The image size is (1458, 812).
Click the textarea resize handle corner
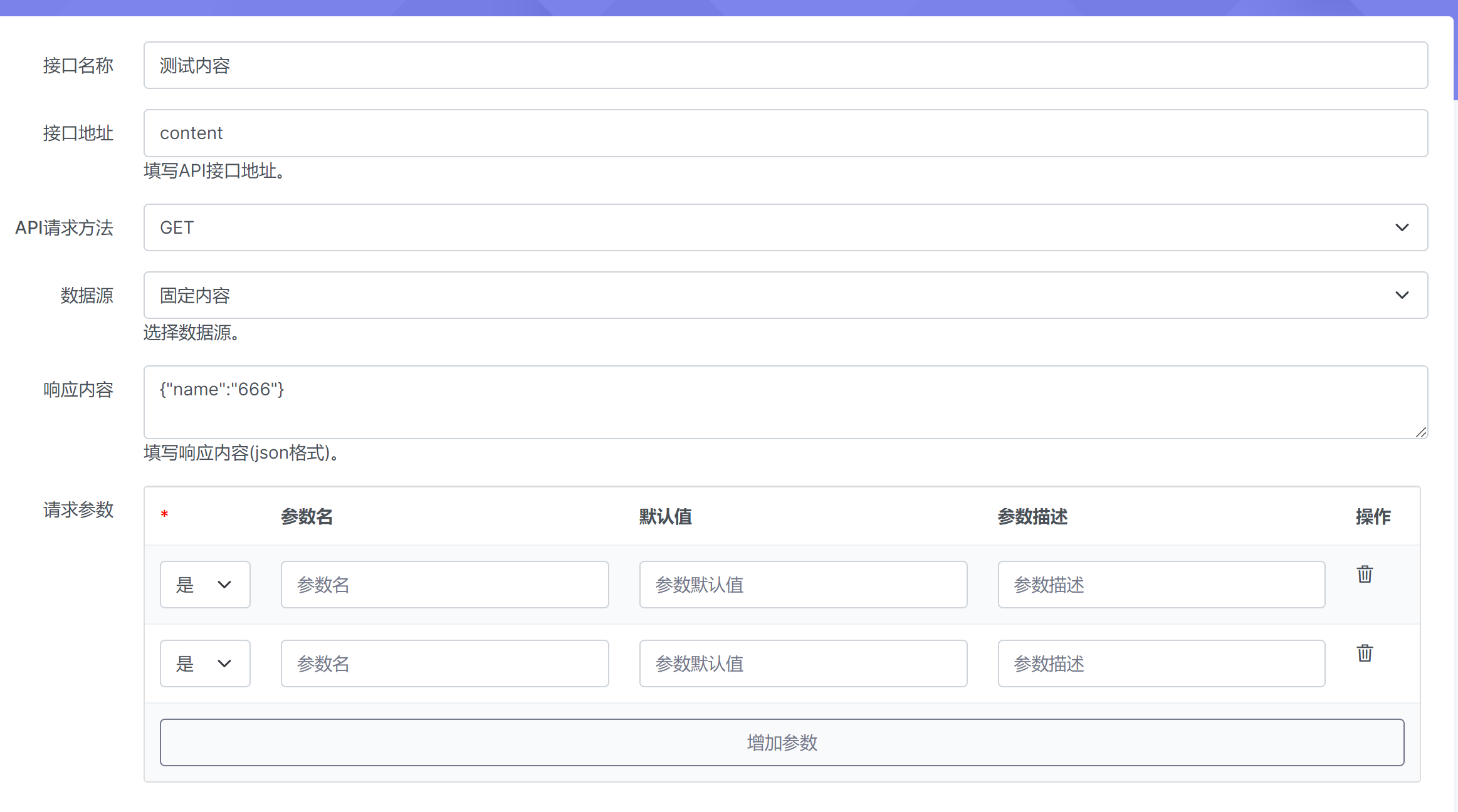[x=1421, y=432]
